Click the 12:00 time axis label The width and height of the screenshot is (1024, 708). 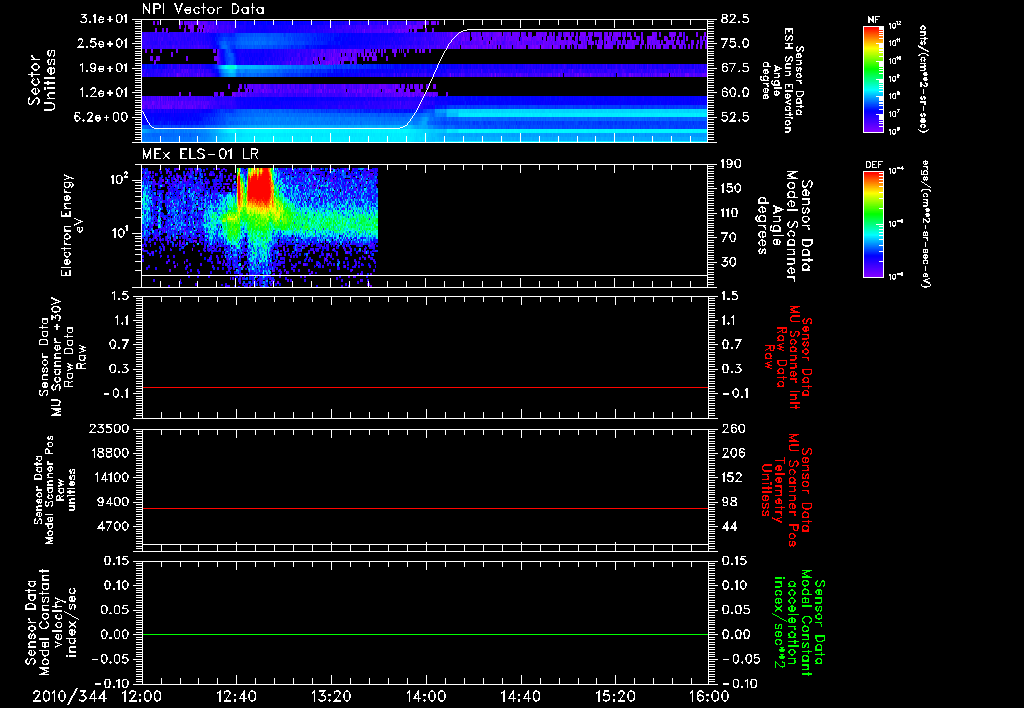coord(142,696)
